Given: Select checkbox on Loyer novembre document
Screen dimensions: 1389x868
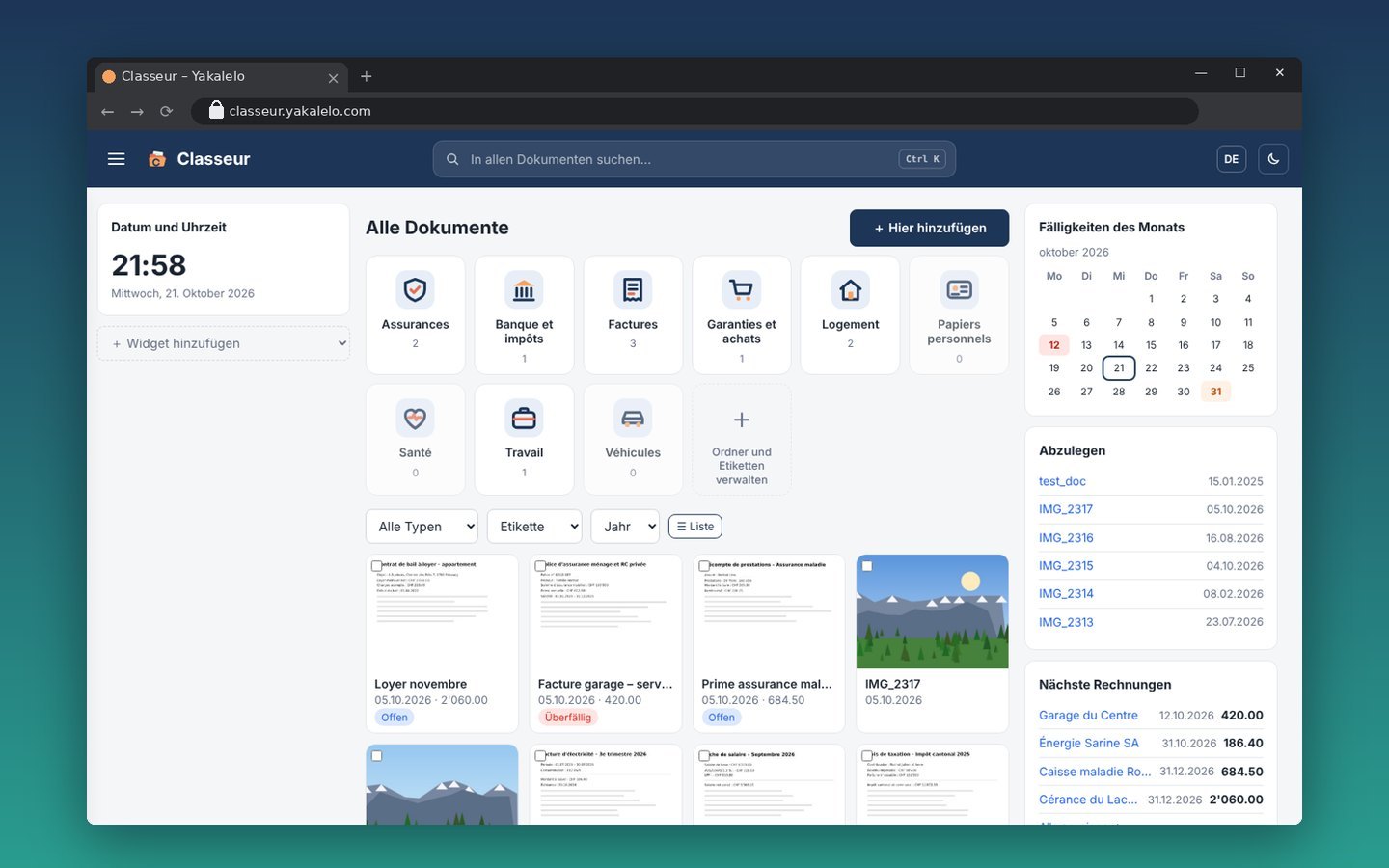Looking at the screenshot, I should 376,566.
